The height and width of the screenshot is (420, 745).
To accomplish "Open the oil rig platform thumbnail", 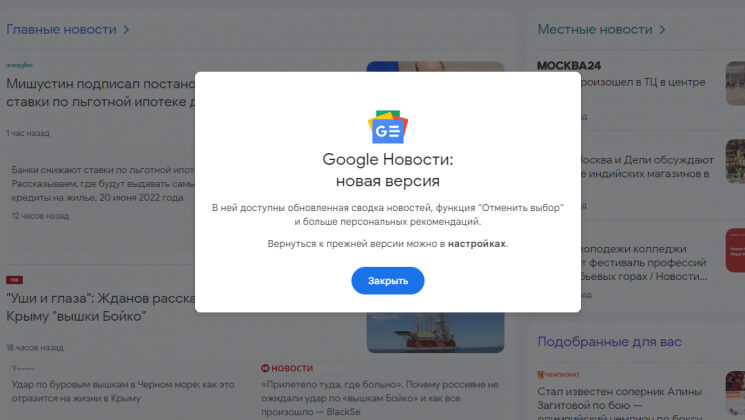I will click(435, 333).
